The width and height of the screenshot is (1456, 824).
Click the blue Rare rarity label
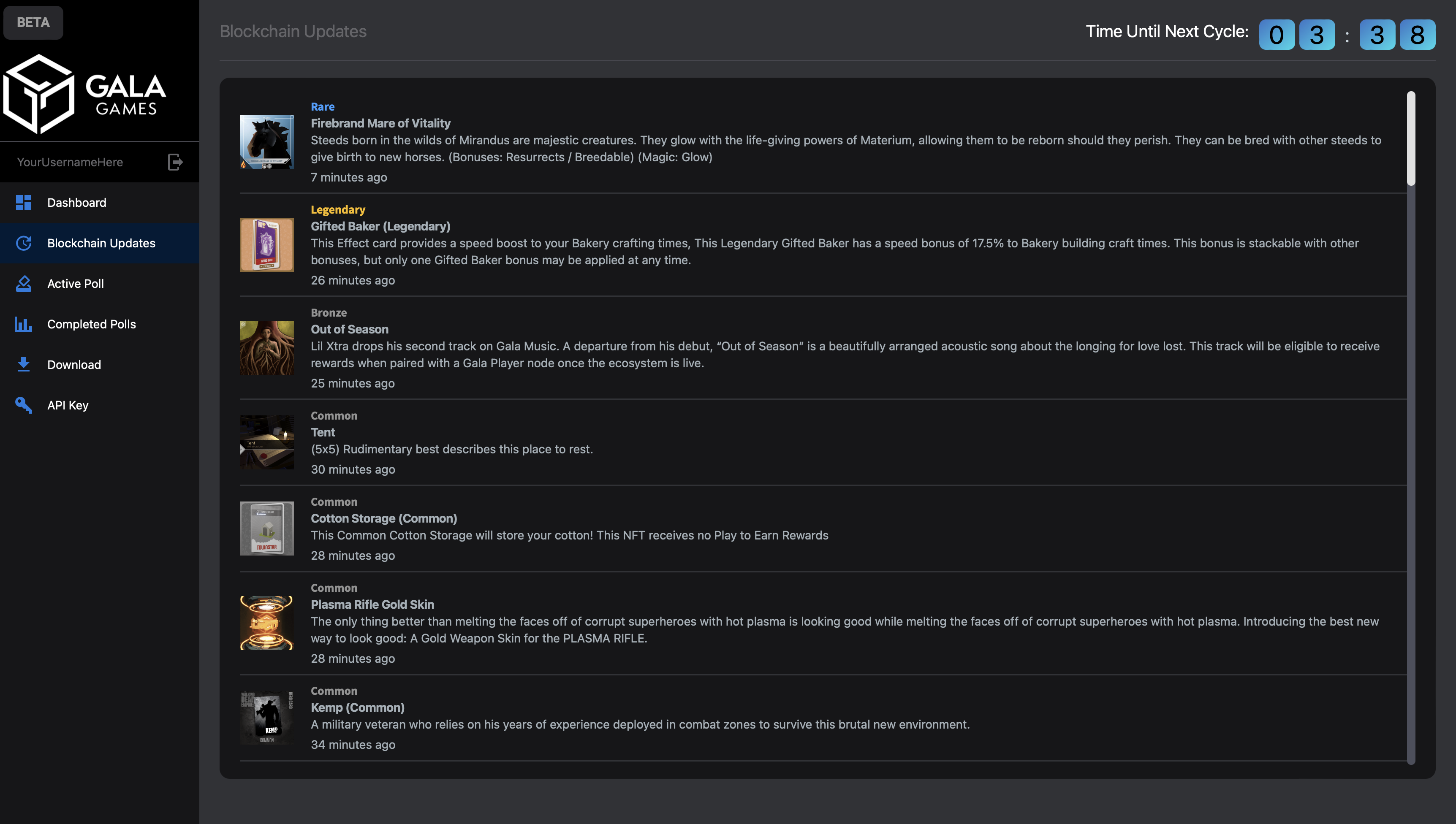tap(323, 106)
